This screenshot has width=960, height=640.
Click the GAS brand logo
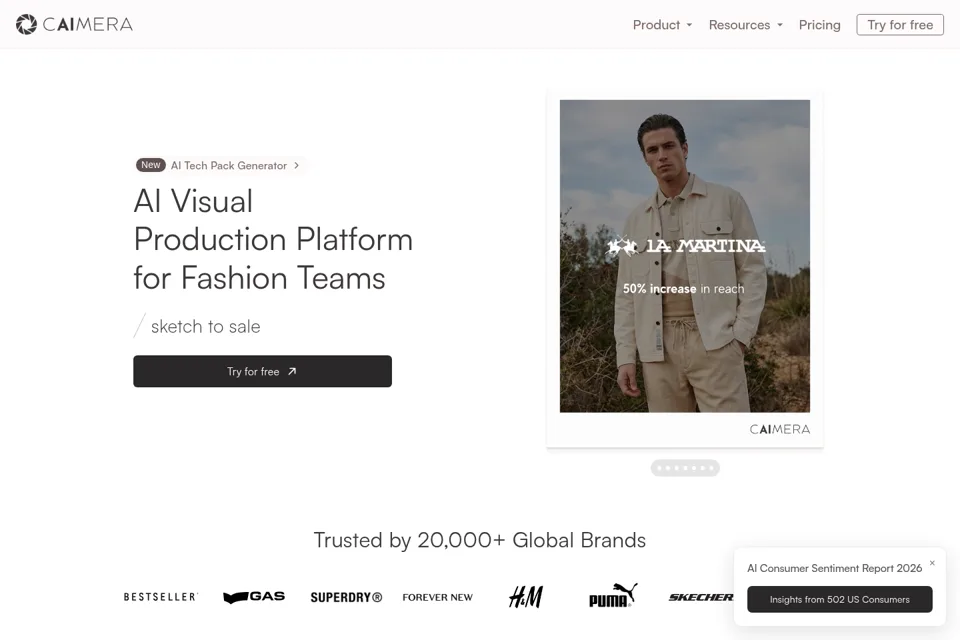[x=254, y=597]
